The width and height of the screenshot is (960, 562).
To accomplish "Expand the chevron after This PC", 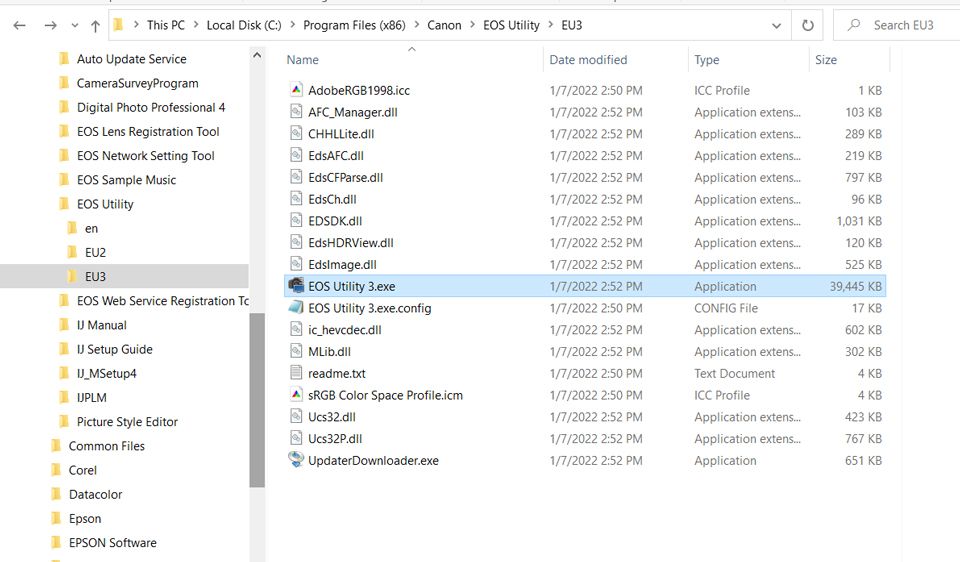I will [195, 25].
